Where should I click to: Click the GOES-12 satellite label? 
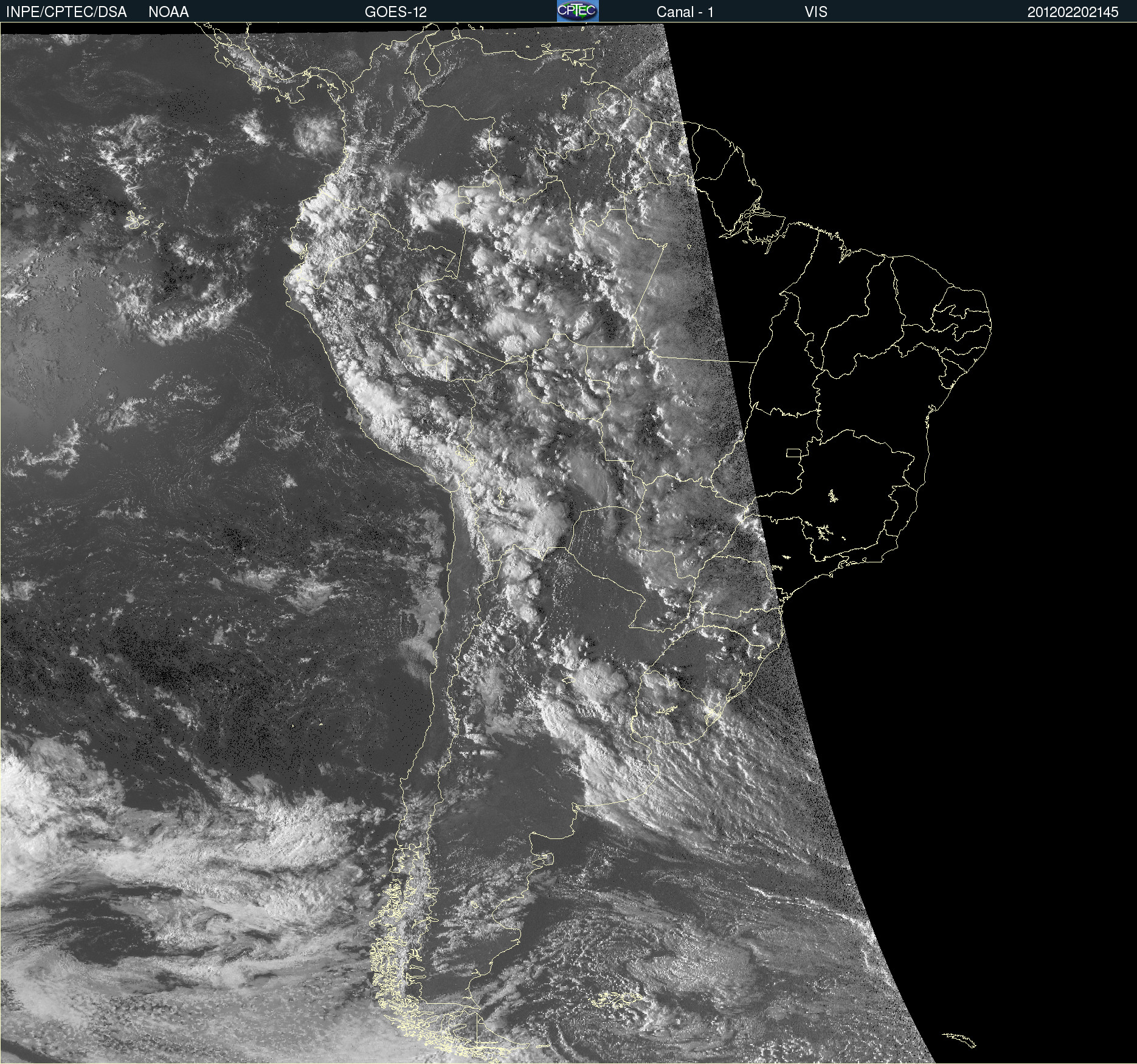coord(396,12)
